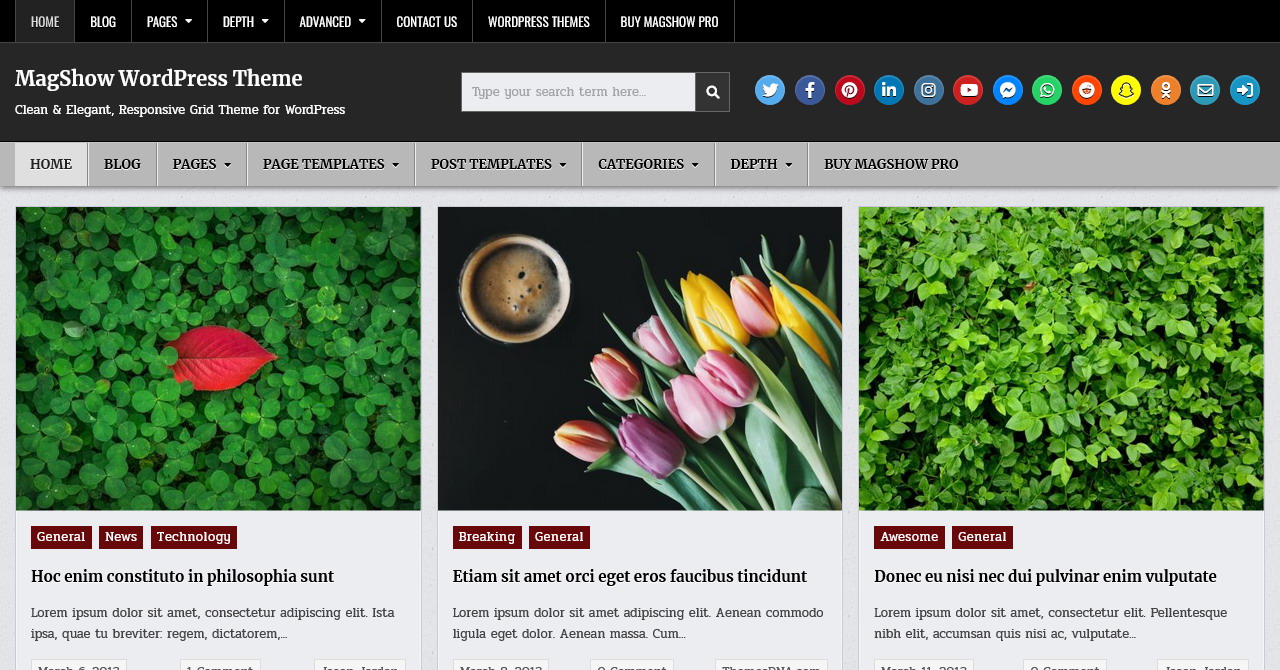Viewport: 1280px width, 670px height.
Task: Open the tulips and coffee thumbnail
Action: (640, 359)
